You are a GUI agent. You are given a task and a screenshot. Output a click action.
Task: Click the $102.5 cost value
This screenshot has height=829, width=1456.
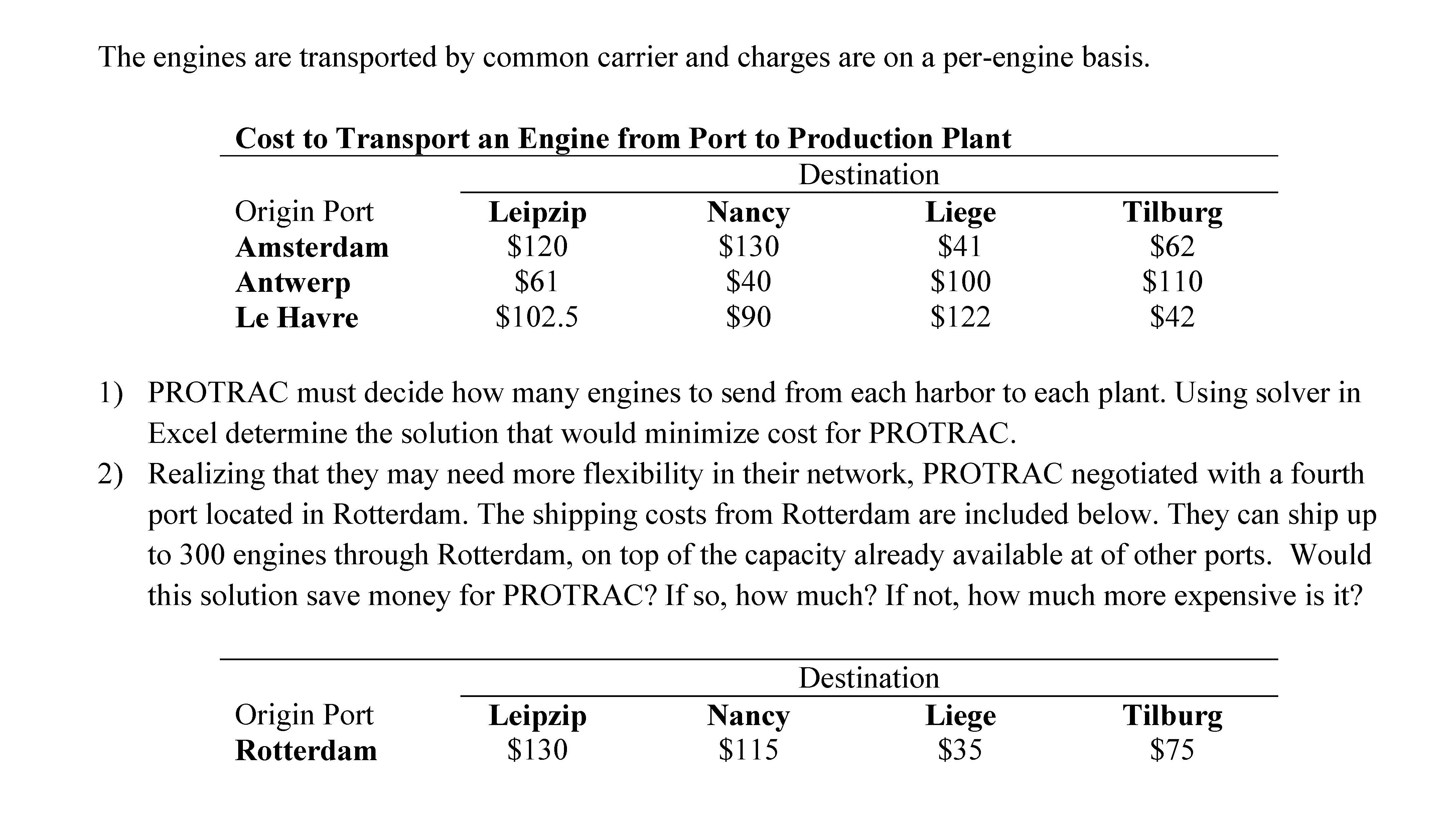pyautogui.click(x=537, y=317)
